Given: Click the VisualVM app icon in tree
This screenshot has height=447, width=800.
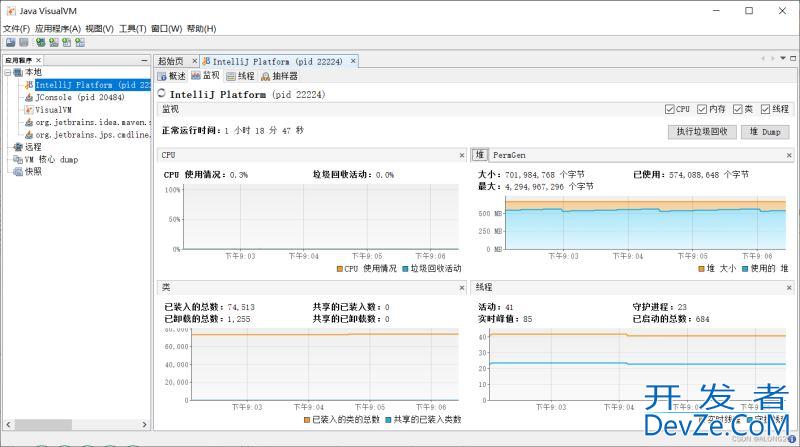Looking at the screenshot, I should tap(29, 110).
